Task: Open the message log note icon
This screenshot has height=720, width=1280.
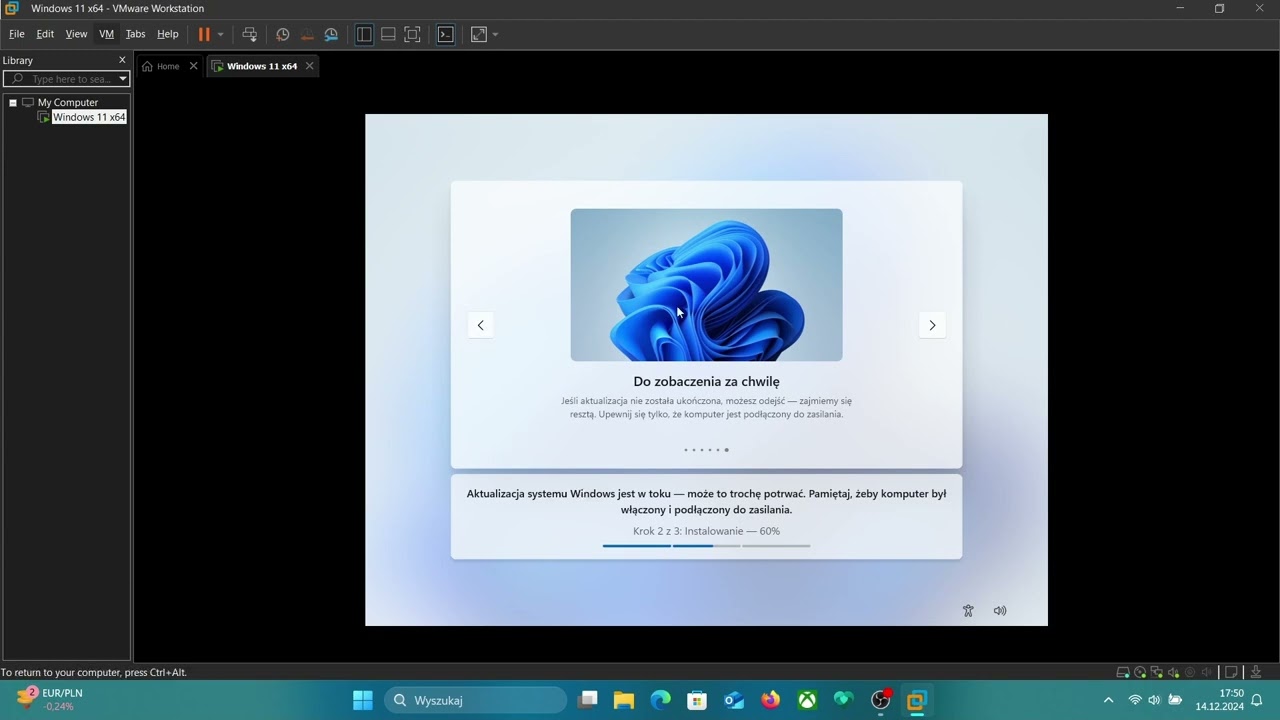Action: [1232, 672]
